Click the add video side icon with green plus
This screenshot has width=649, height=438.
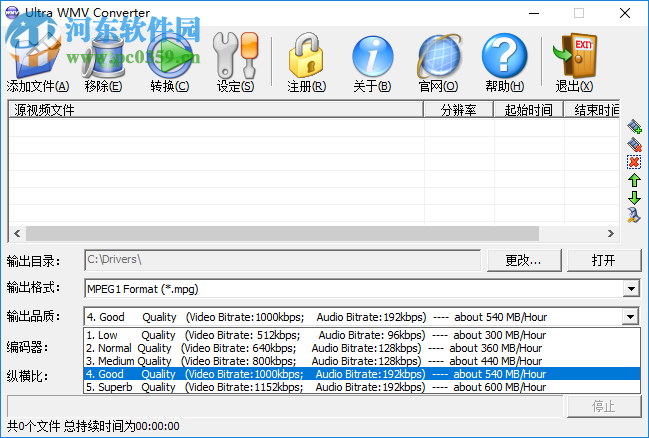click(x=634, y=126)
